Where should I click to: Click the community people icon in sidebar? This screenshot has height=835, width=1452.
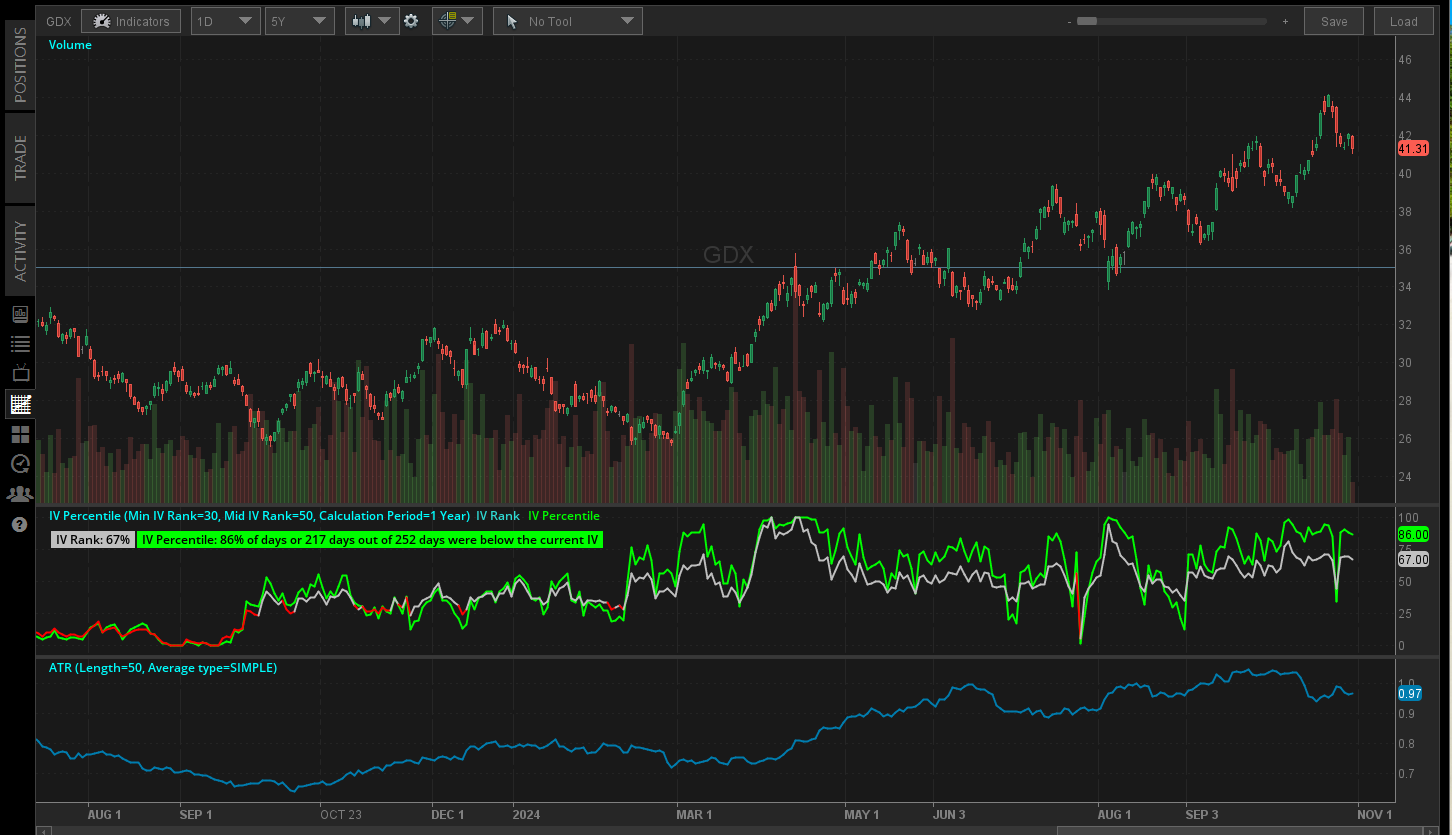(19, 493)
